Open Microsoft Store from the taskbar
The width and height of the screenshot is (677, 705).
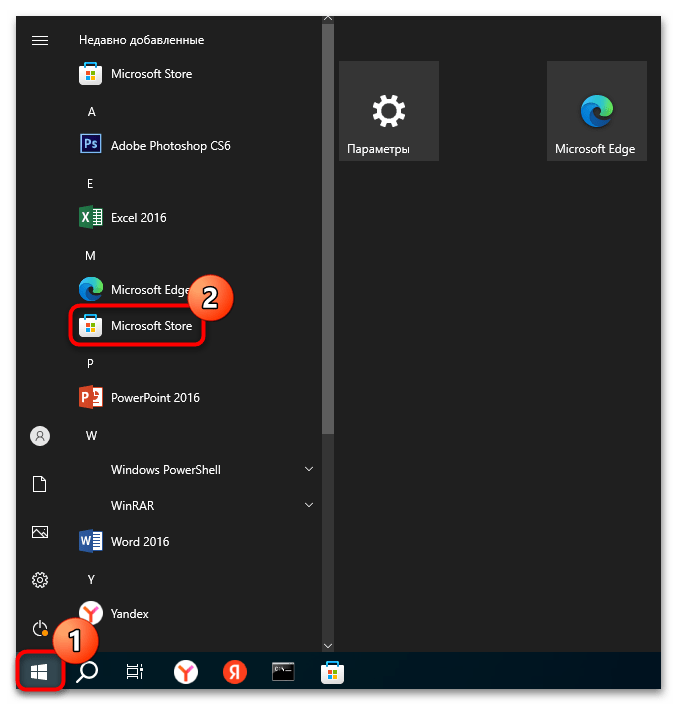click(332, 672)
